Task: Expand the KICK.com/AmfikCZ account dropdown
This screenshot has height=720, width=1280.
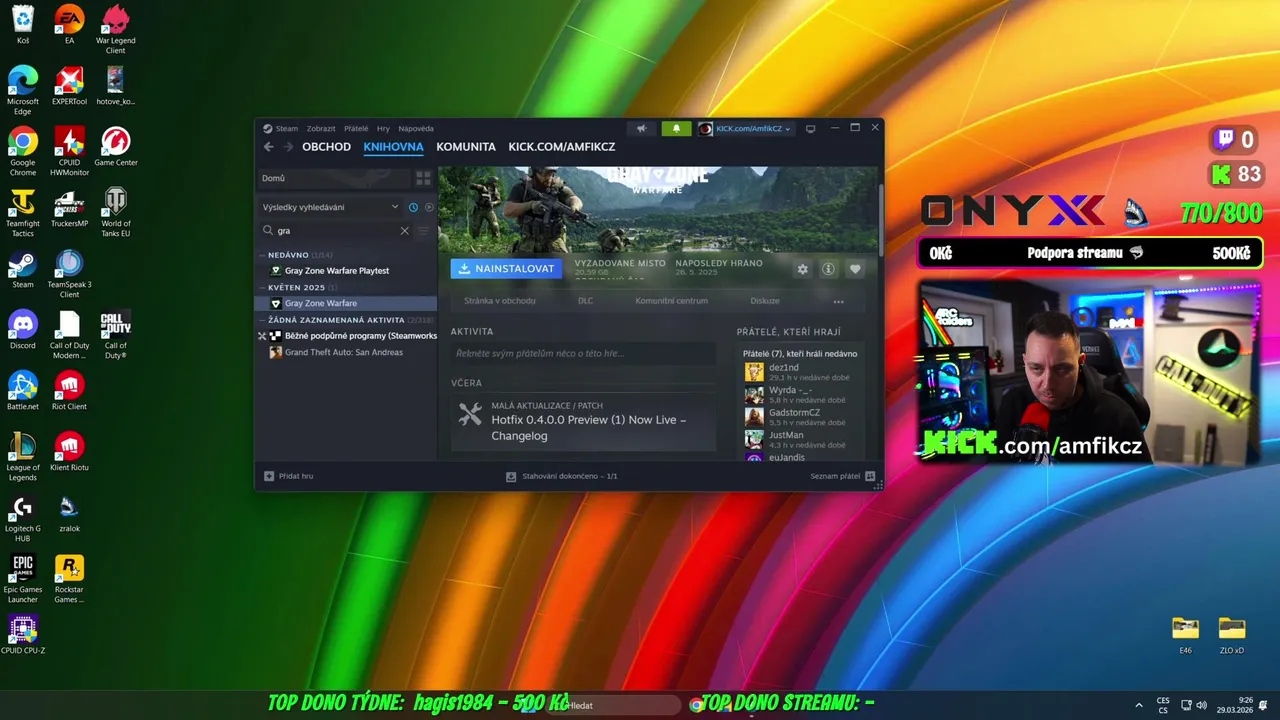Action: click(x=745, y=128)
